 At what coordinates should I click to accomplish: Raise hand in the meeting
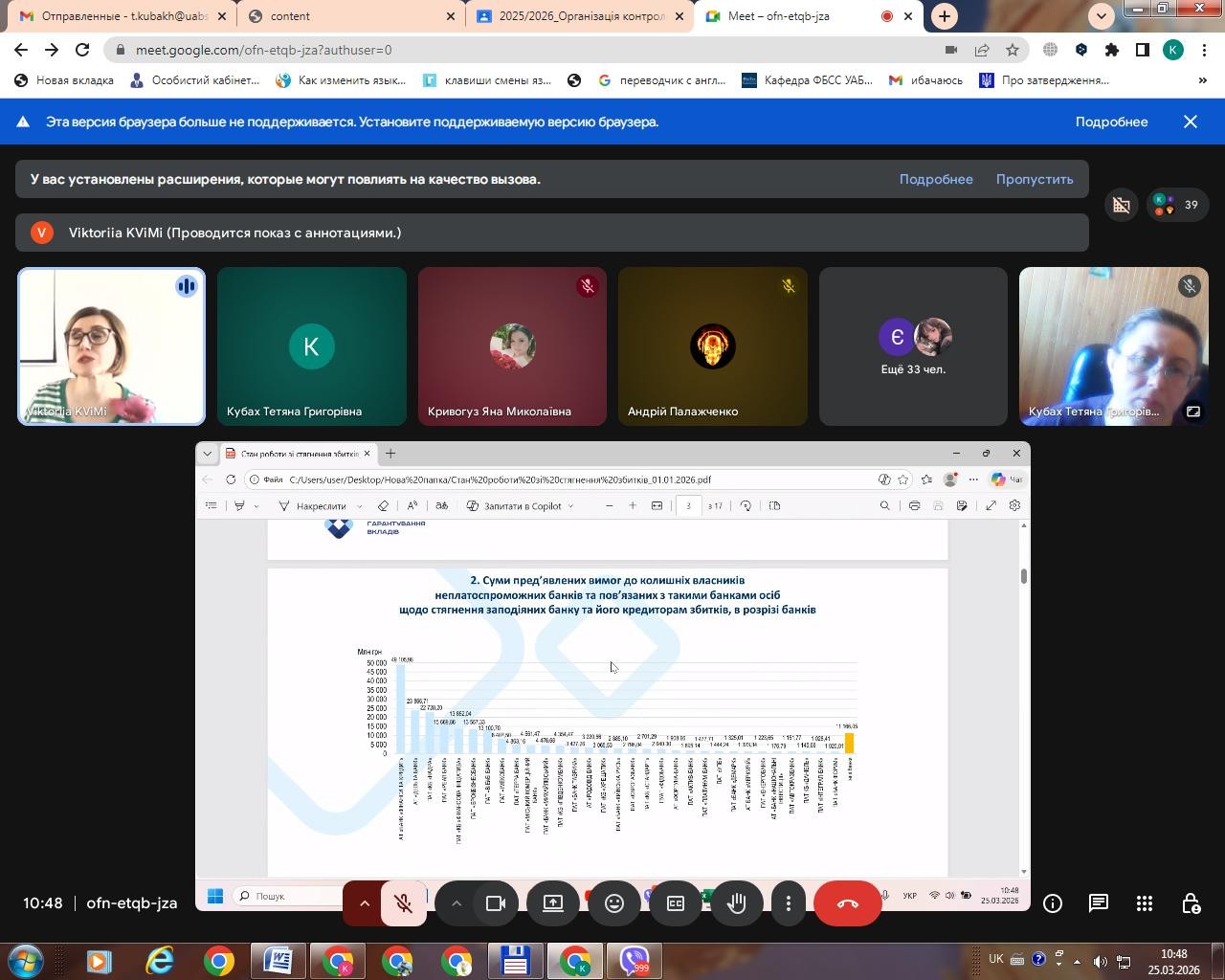[737, 903]
